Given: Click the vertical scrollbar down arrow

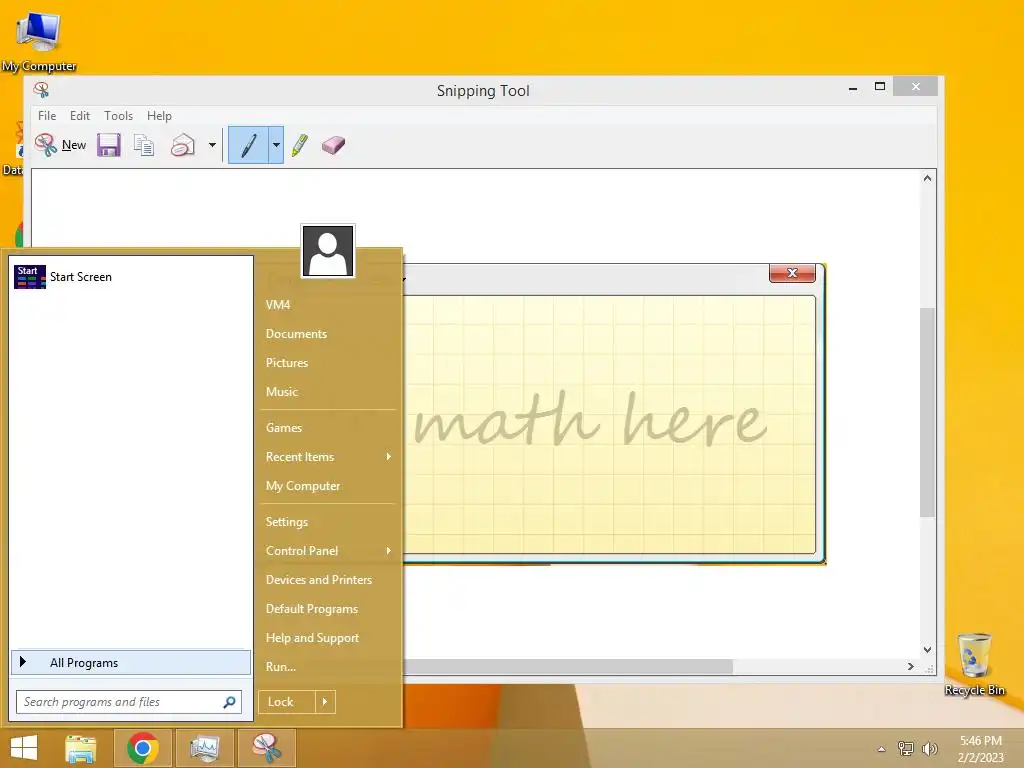Looking at the screenshot, I should [927, 650].
